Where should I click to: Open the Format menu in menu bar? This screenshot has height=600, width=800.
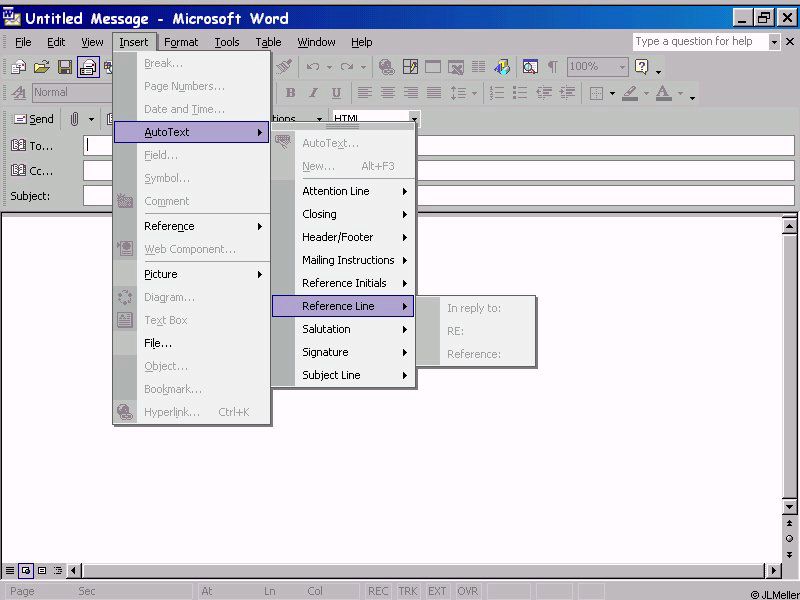point(181,42)
